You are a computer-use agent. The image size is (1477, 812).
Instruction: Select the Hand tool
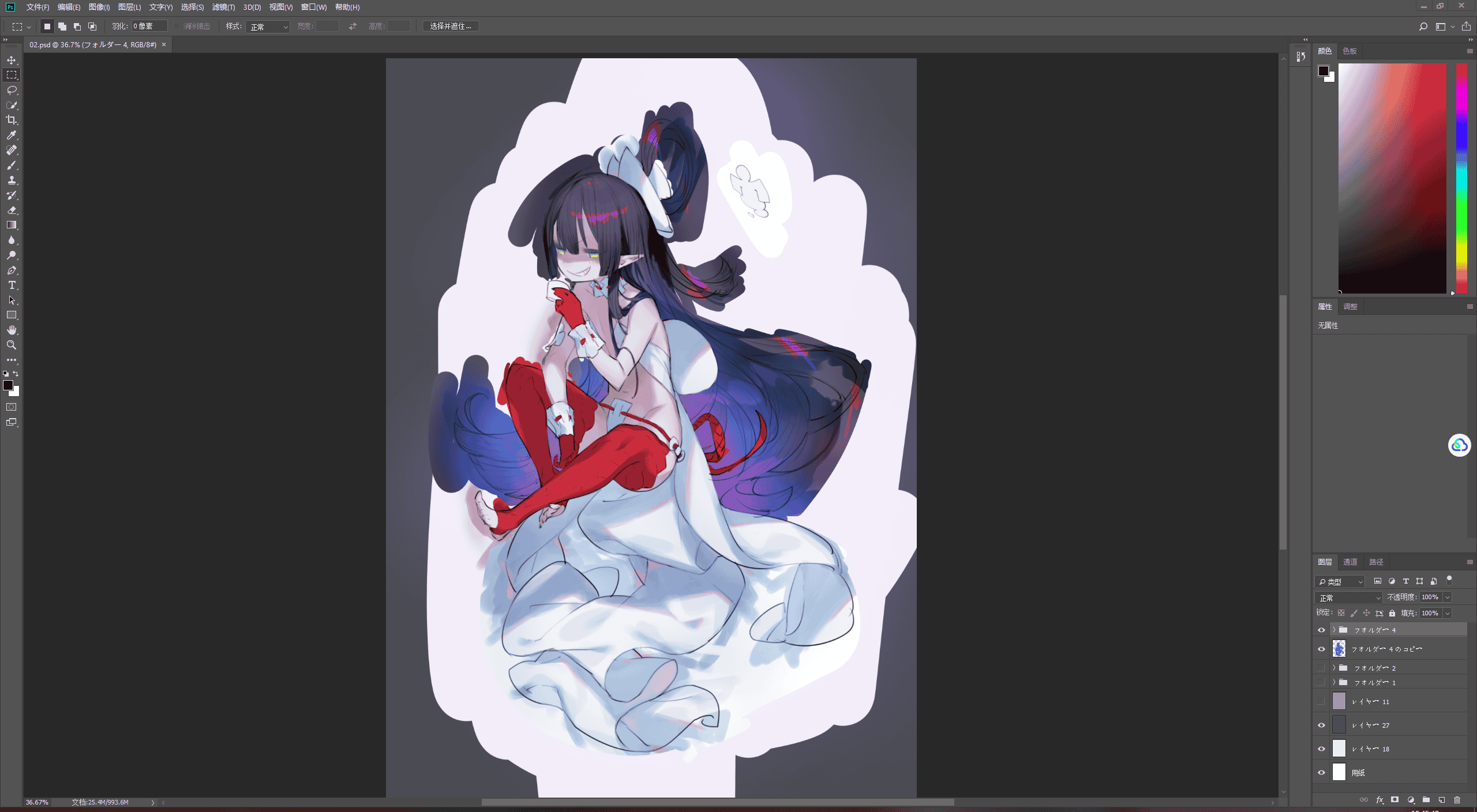point(12,330)
